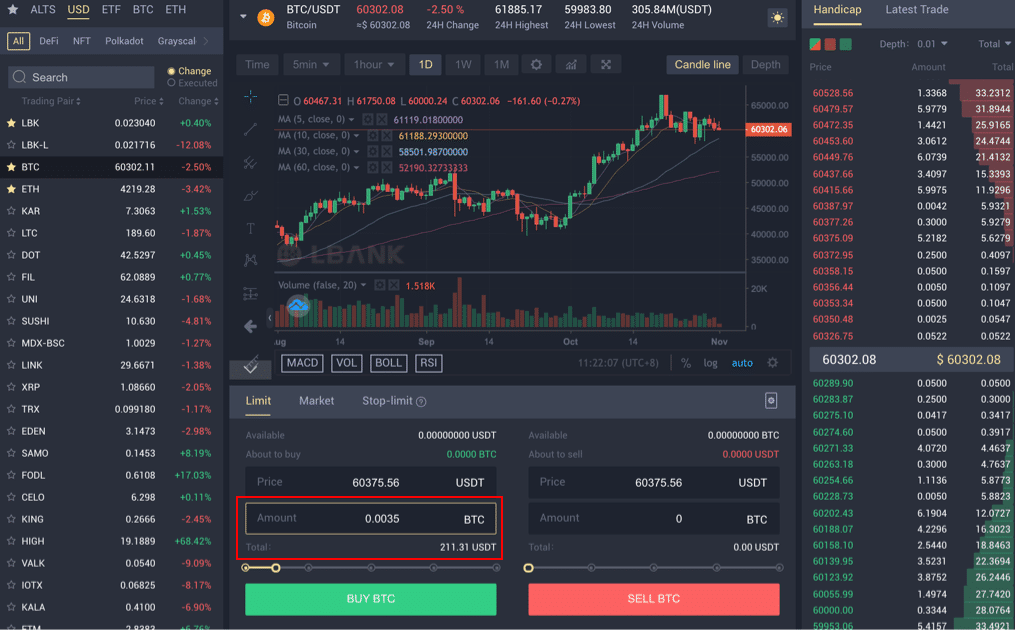Toggle percentage scale on the chart

pos(686,363)
